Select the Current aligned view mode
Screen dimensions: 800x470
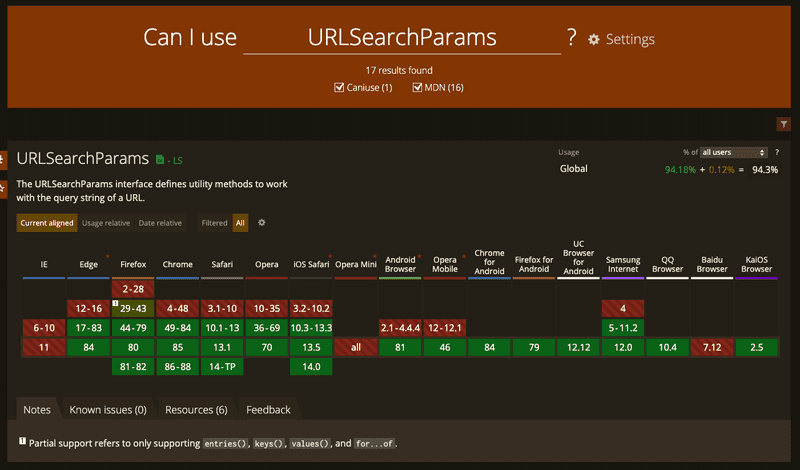pos(47,223)
